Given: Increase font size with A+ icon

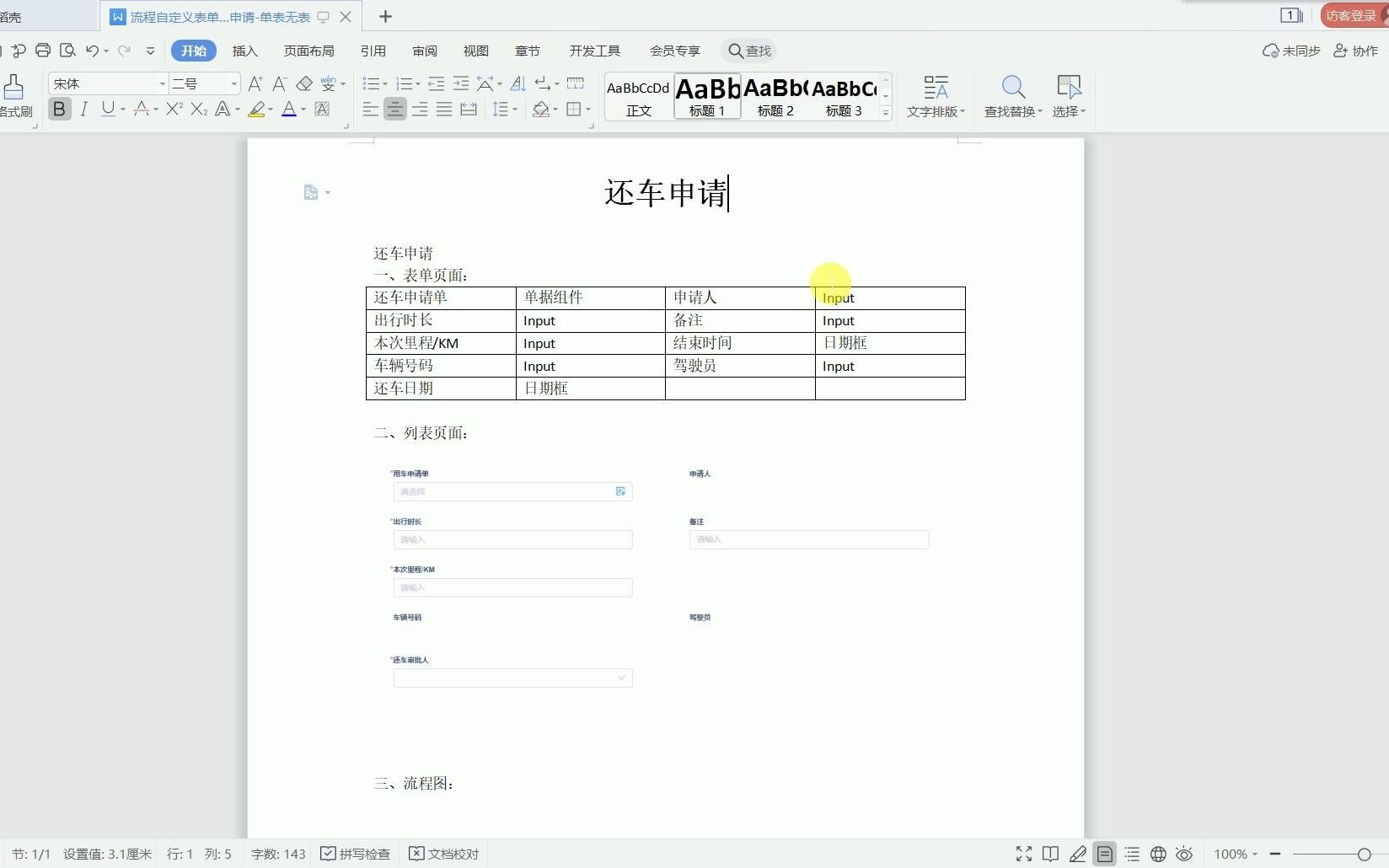Looking at the screenshot, I should pos(255,83).
